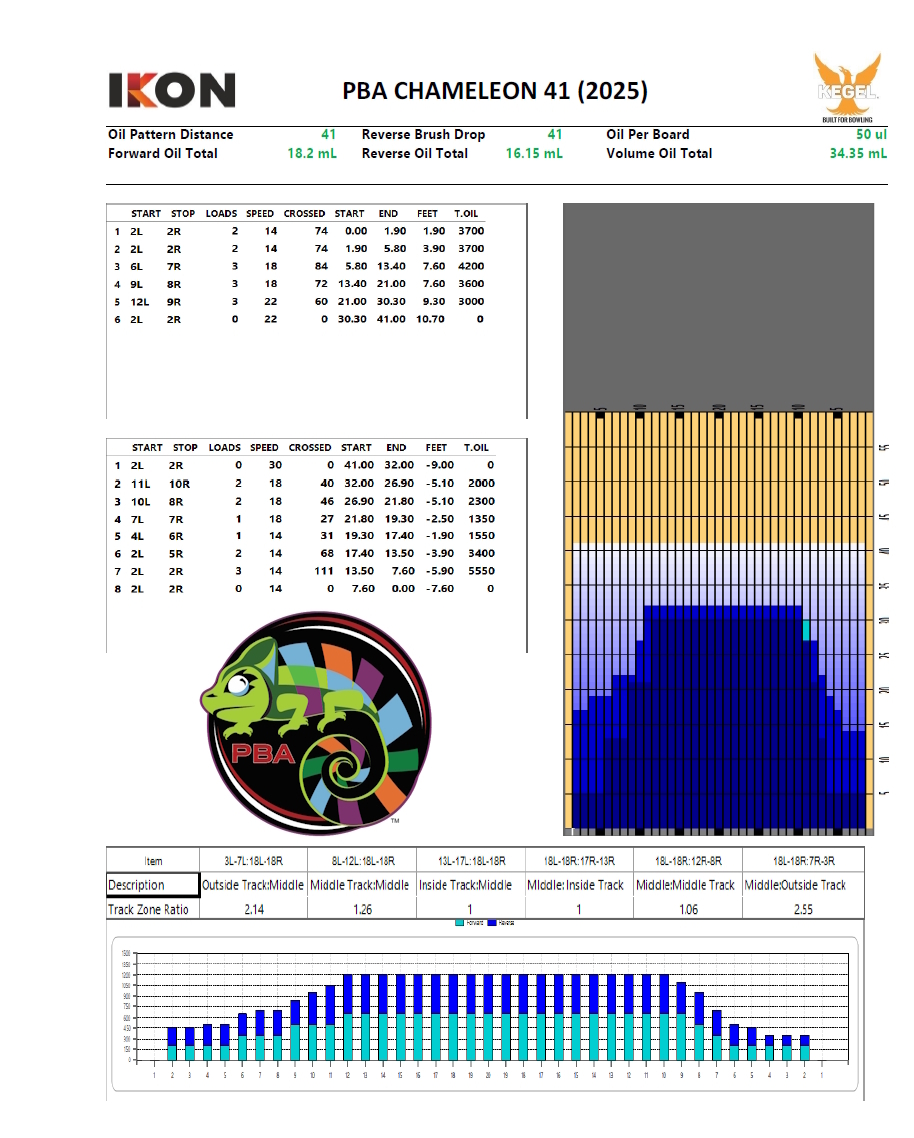Click the Item header cell
The width and height of the screenshot is (914, 1138).
coord(153,861)
